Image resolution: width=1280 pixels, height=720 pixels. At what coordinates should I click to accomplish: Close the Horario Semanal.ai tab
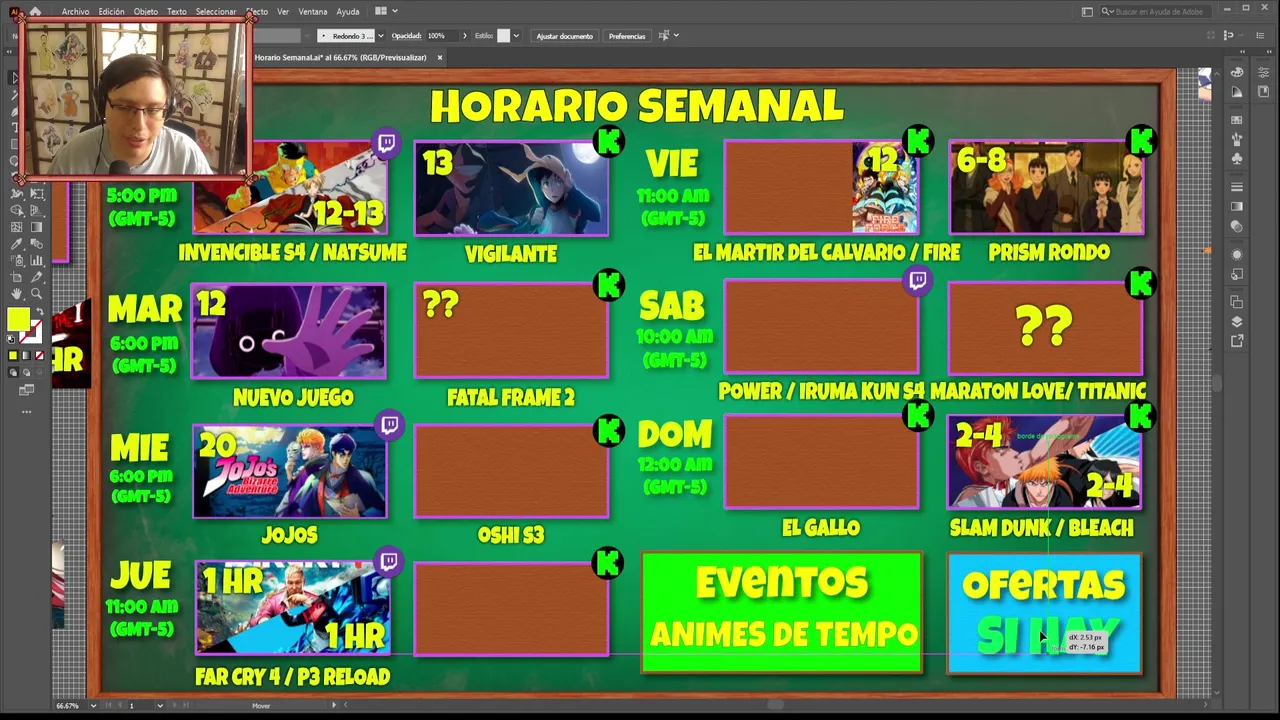coord(439,58)
